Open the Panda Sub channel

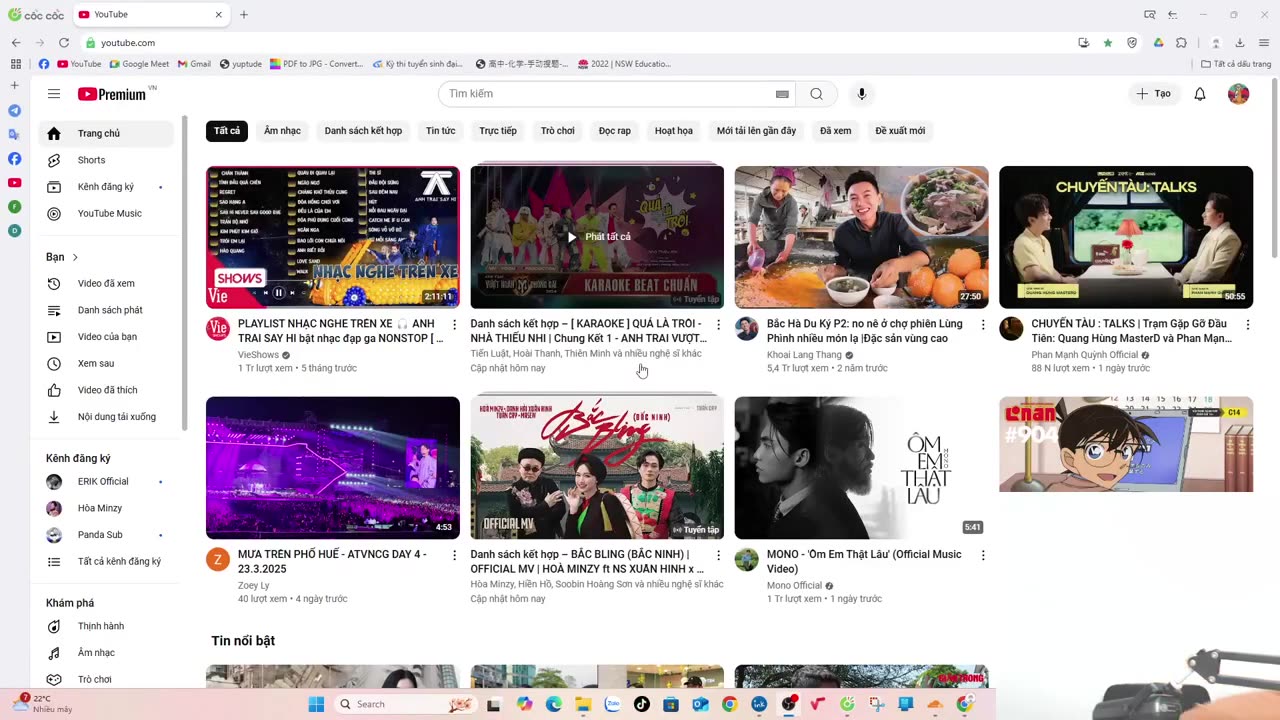pos(108,535)
